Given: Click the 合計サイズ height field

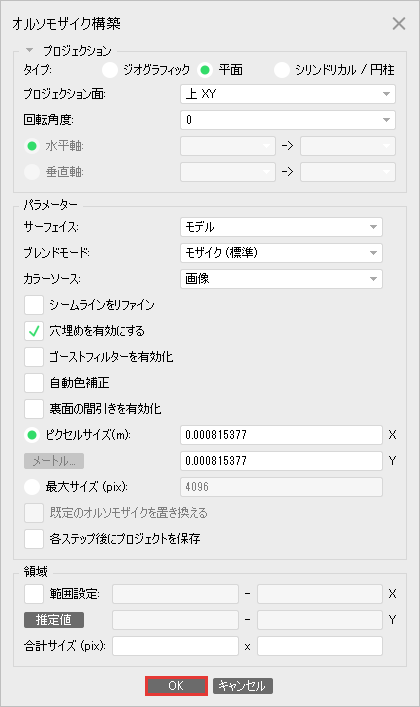Looking at the screenshot, I should coord(320,646).
